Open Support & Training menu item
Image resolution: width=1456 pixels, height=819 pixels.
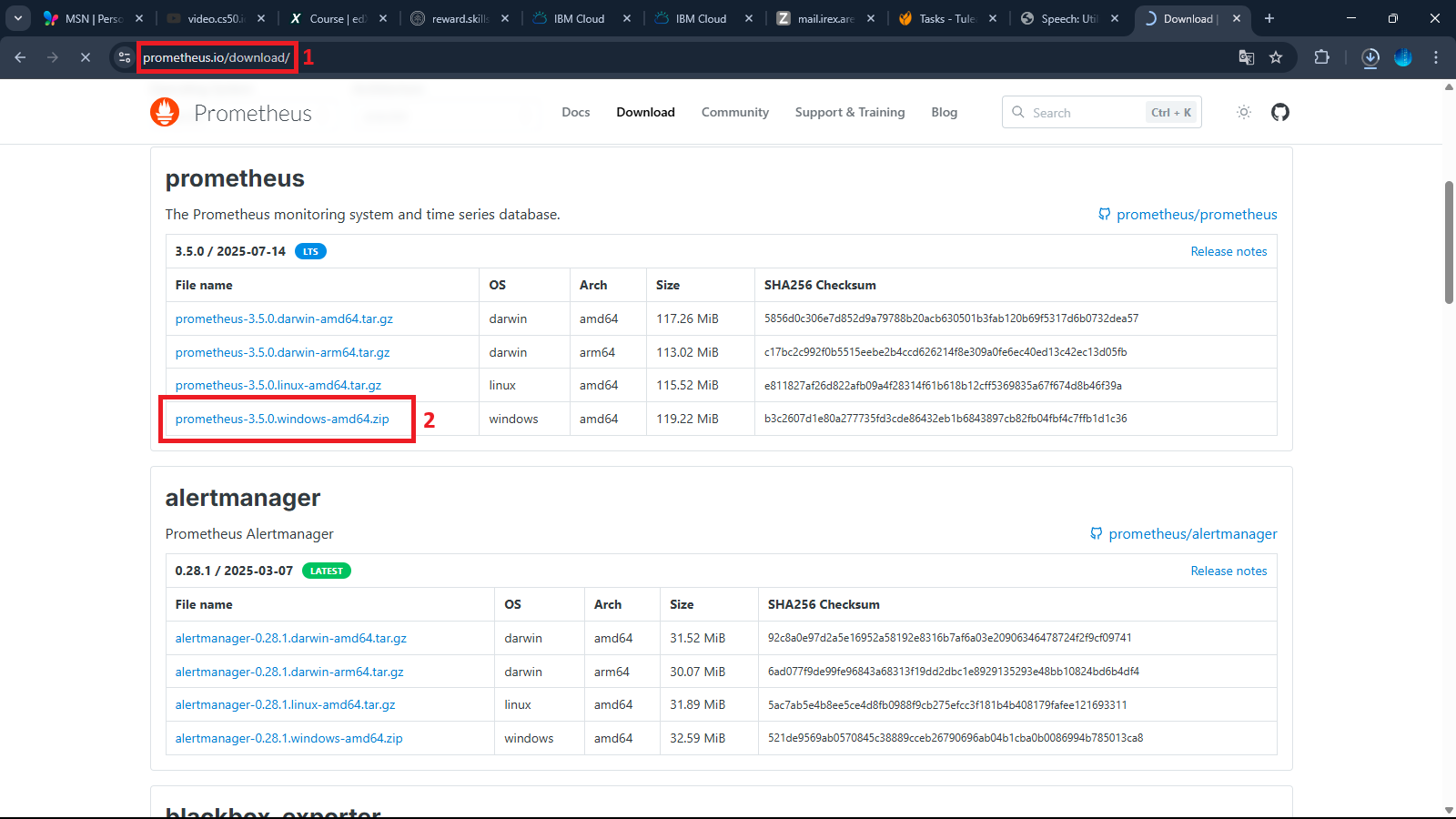pos(850,112)
